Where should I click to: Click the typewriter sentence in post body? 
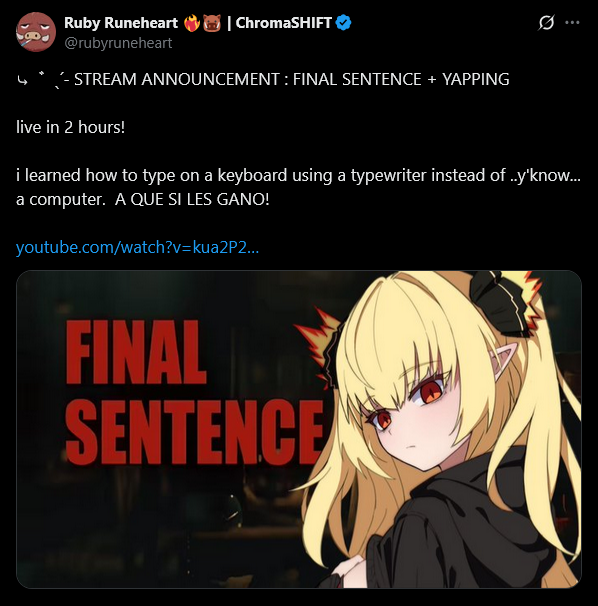298,187
